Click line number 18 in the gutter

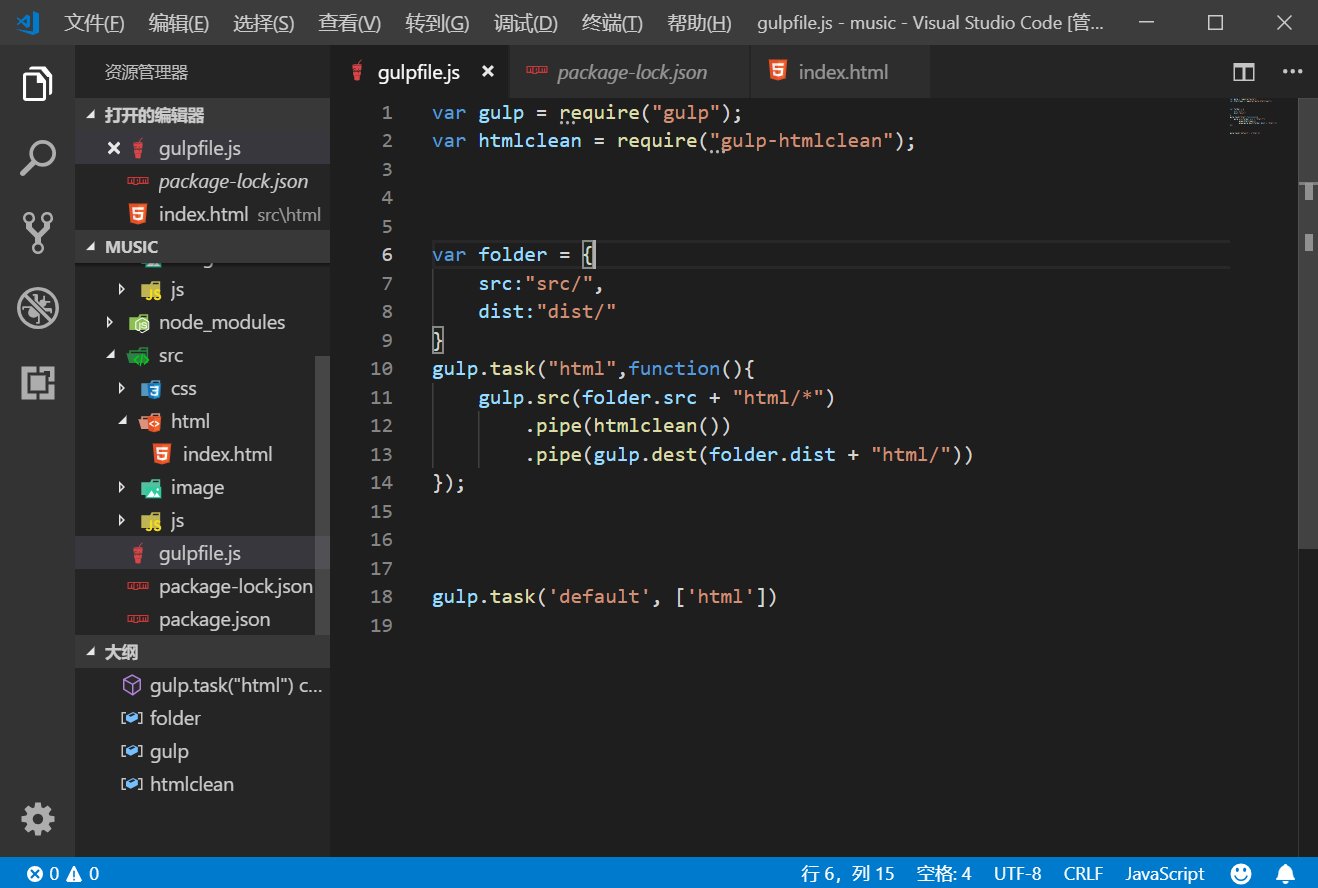(381, 597)
